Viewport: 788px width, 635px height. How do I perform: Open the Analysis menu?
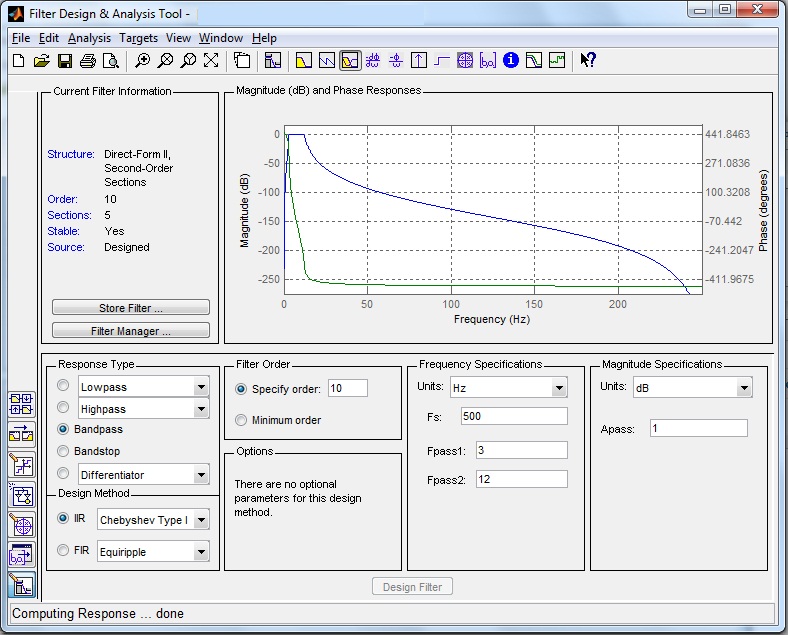[89, 38]
